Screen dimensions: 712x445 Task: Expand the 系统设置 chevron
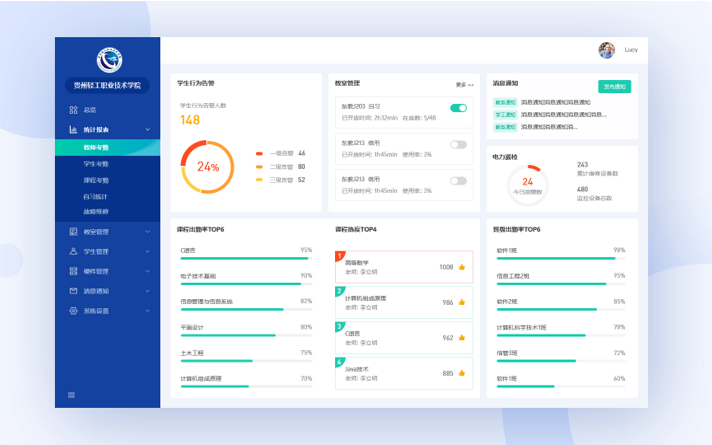click(148, 311)
